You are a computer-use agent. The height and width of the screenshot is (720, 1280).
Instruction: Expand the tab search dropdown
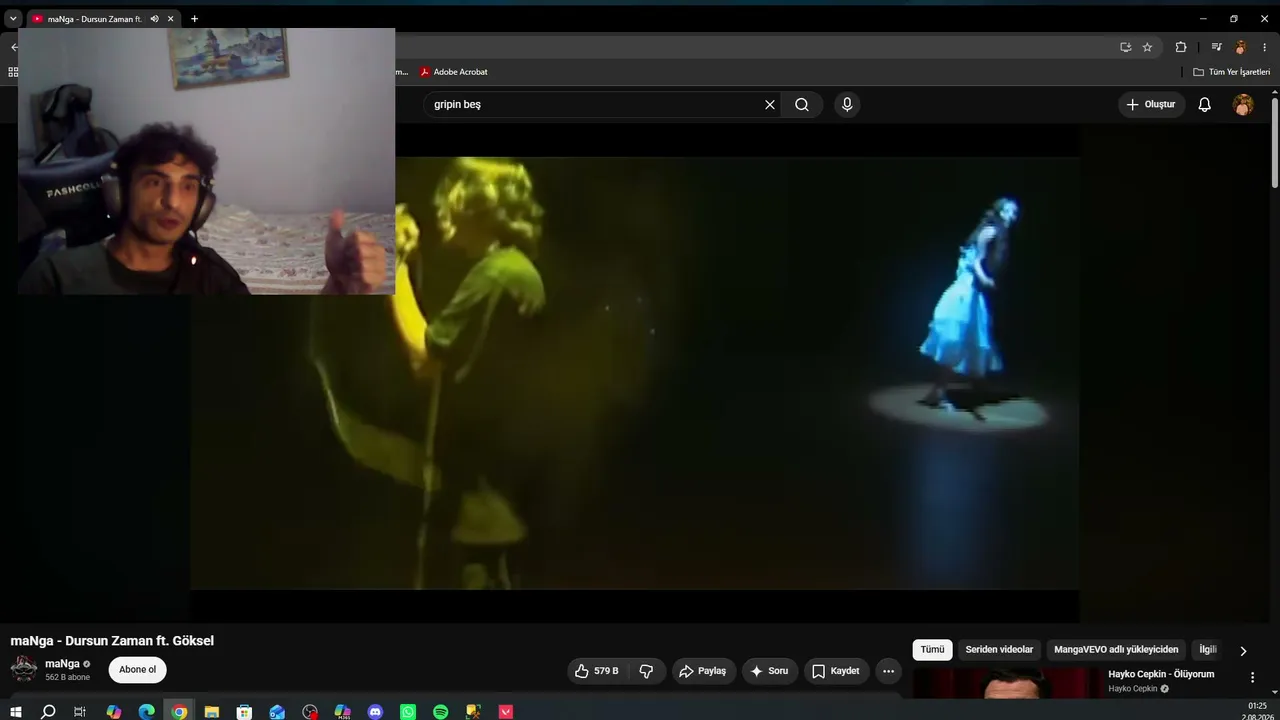tap(13, 19)
